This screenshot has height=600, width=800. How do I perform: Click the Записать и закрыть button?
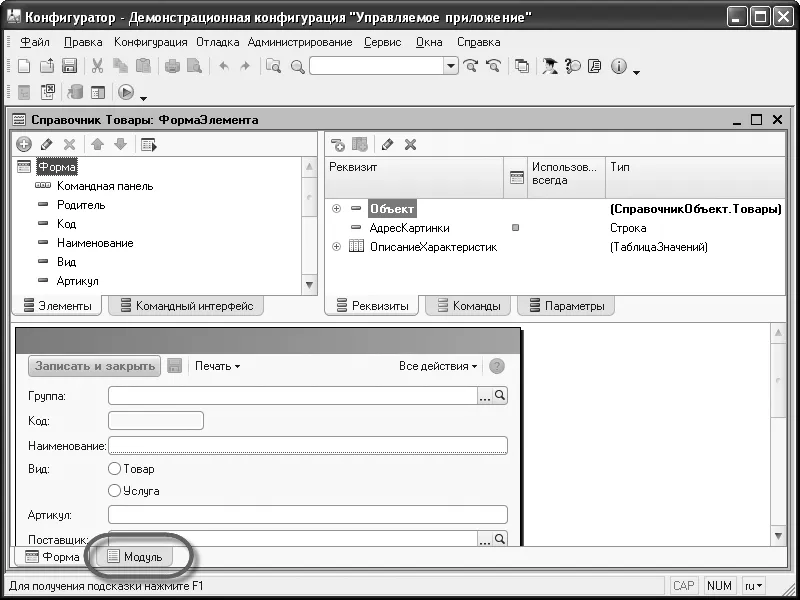click(x=94, y=366)
